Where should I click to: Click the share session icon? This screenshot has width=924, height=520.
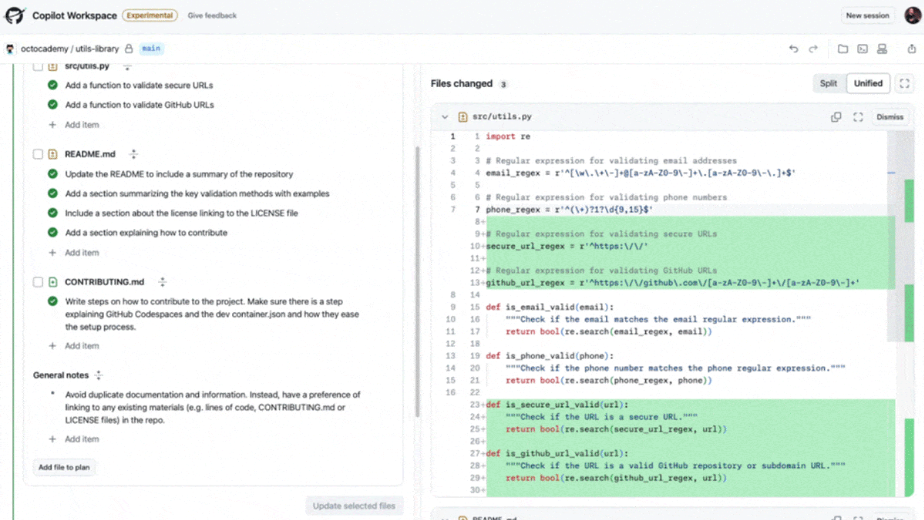pos(911,49)
